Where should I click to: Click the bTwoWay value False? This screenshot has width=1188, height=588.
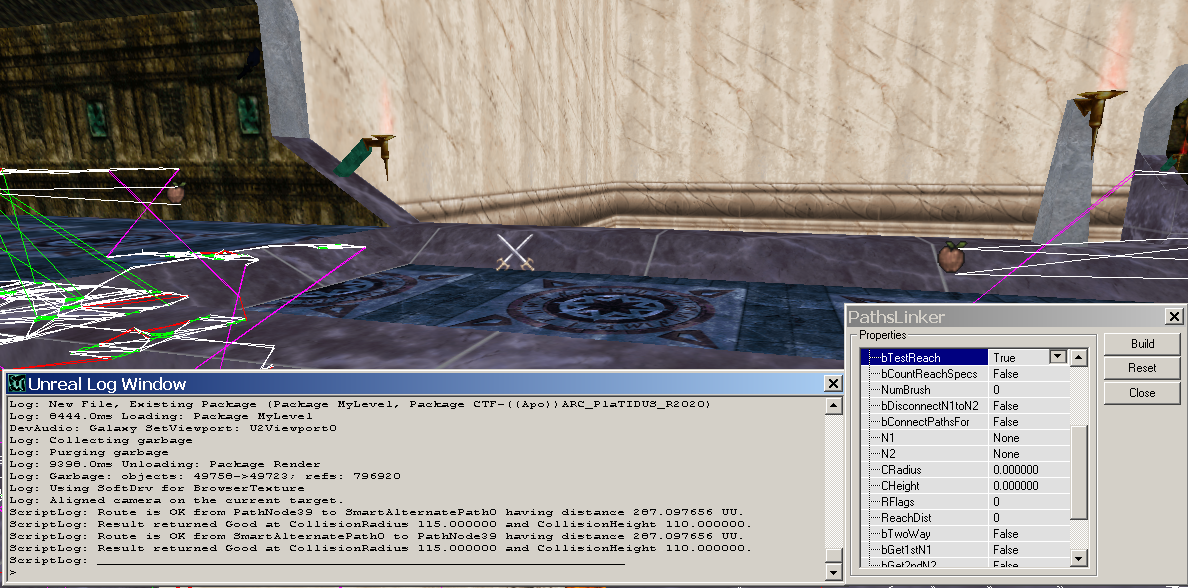tap(1005, 533)
